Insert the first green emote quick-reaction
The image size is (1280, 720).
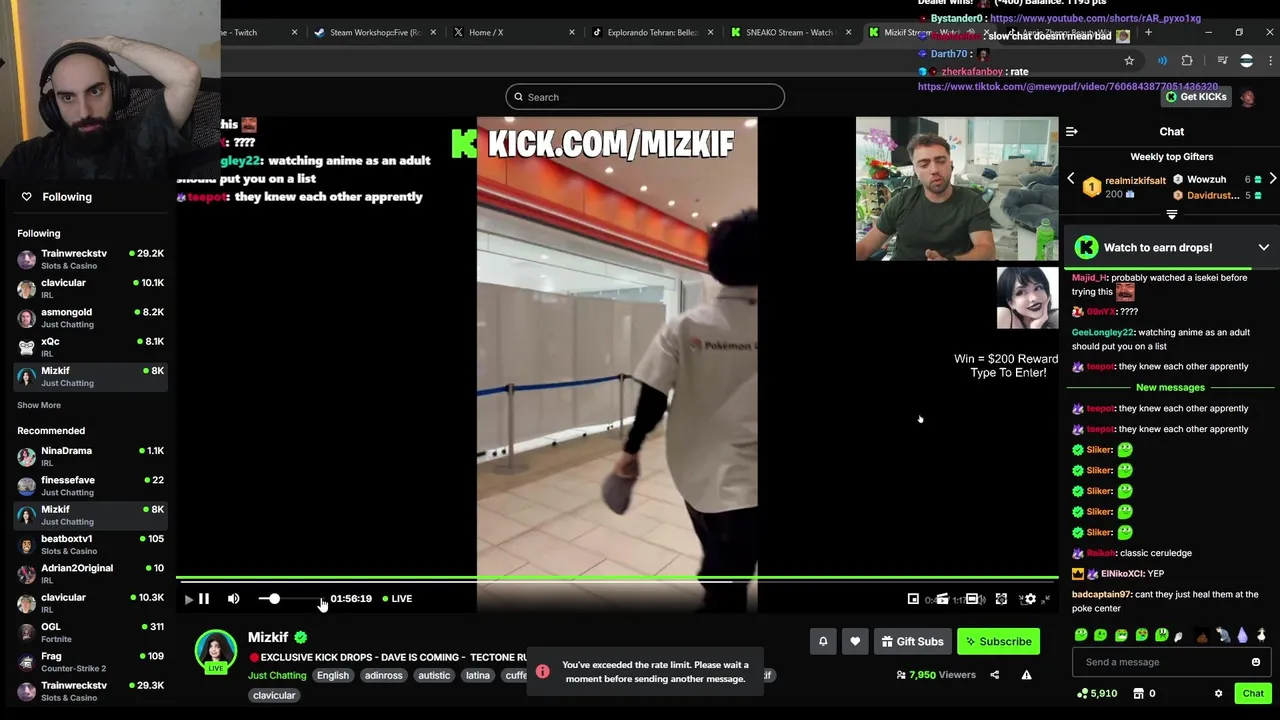[1081, 635]
